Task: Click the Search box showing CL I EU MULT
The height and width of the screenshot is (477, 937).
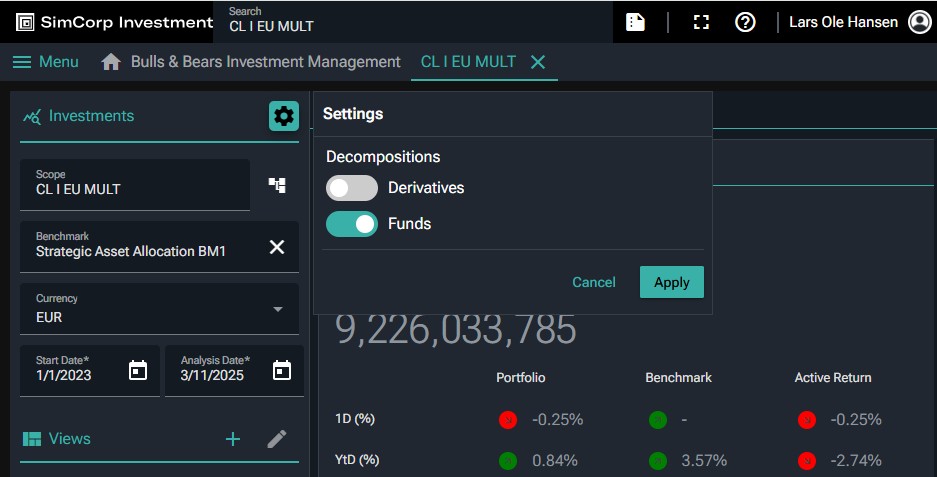Action: point(412,22)
